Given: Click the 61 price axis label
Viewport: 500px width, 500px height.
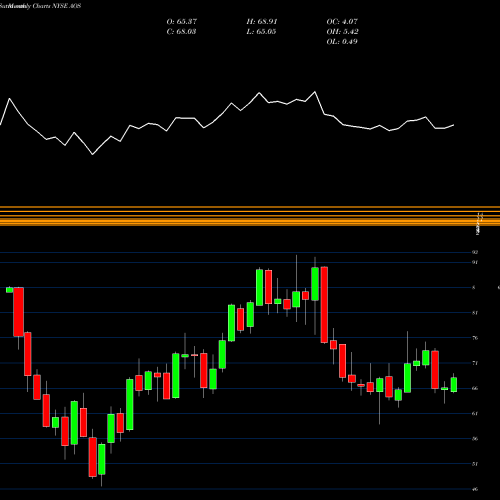Looking at the screenshot, I should [x=475, y=413].
